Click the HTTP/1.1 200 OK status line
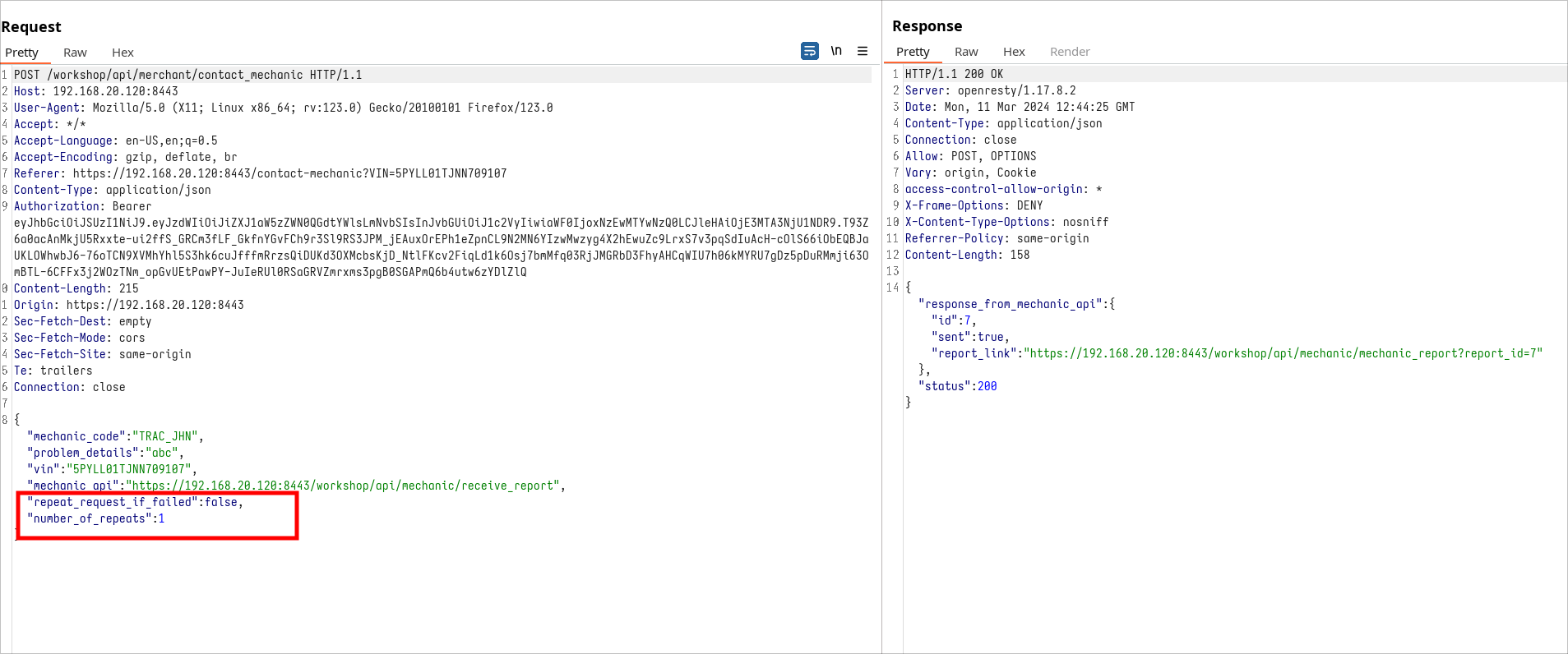 click(x=954, y=74)
